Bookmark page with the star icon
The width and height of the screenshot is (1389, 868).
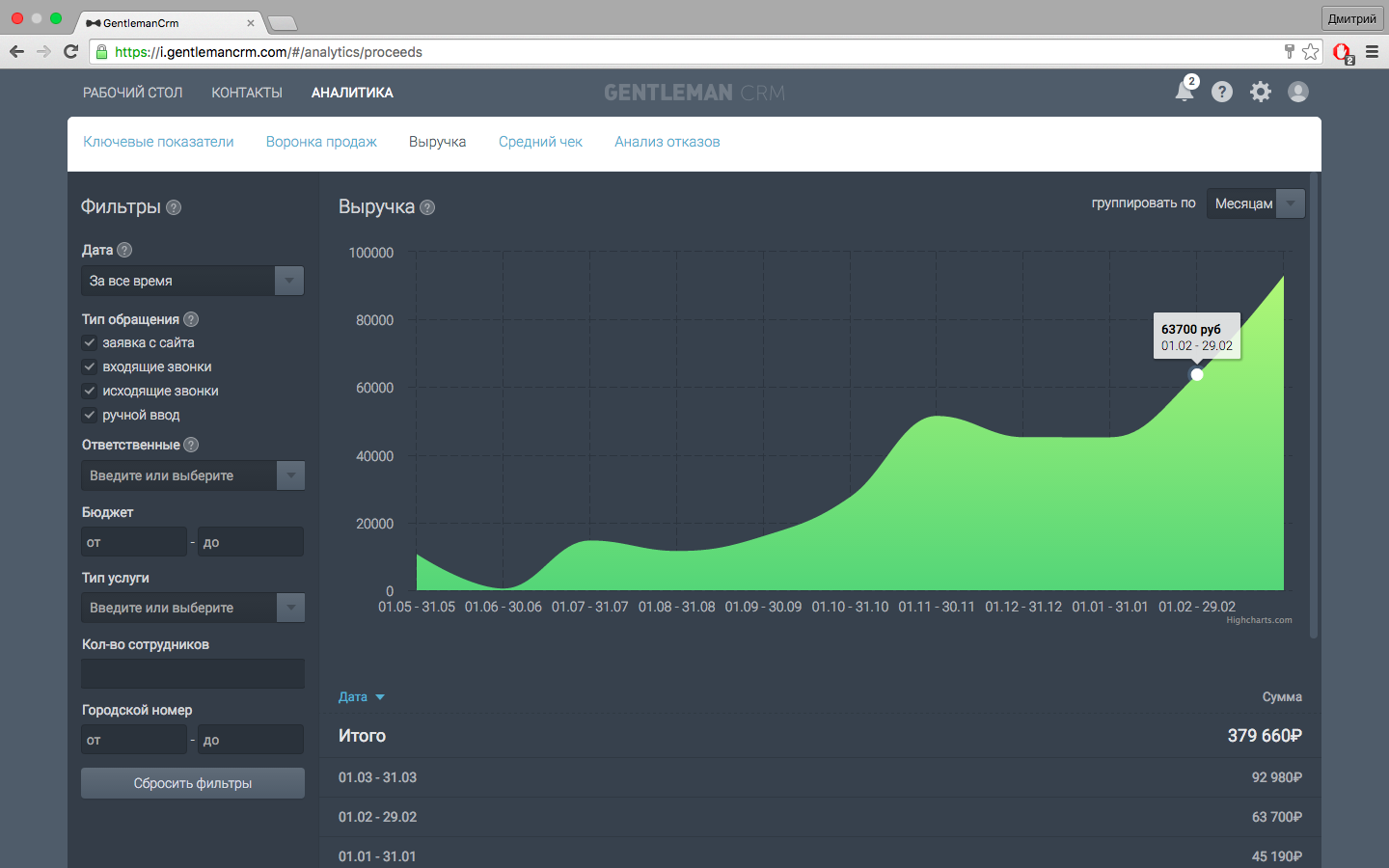(1310, 52)
